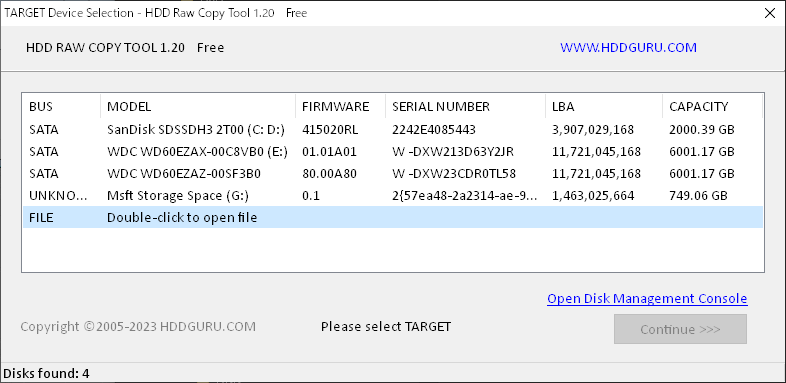Choose the WDC WD60EZAZ-00SF3B0 drive row

click(x=393, y=174)
